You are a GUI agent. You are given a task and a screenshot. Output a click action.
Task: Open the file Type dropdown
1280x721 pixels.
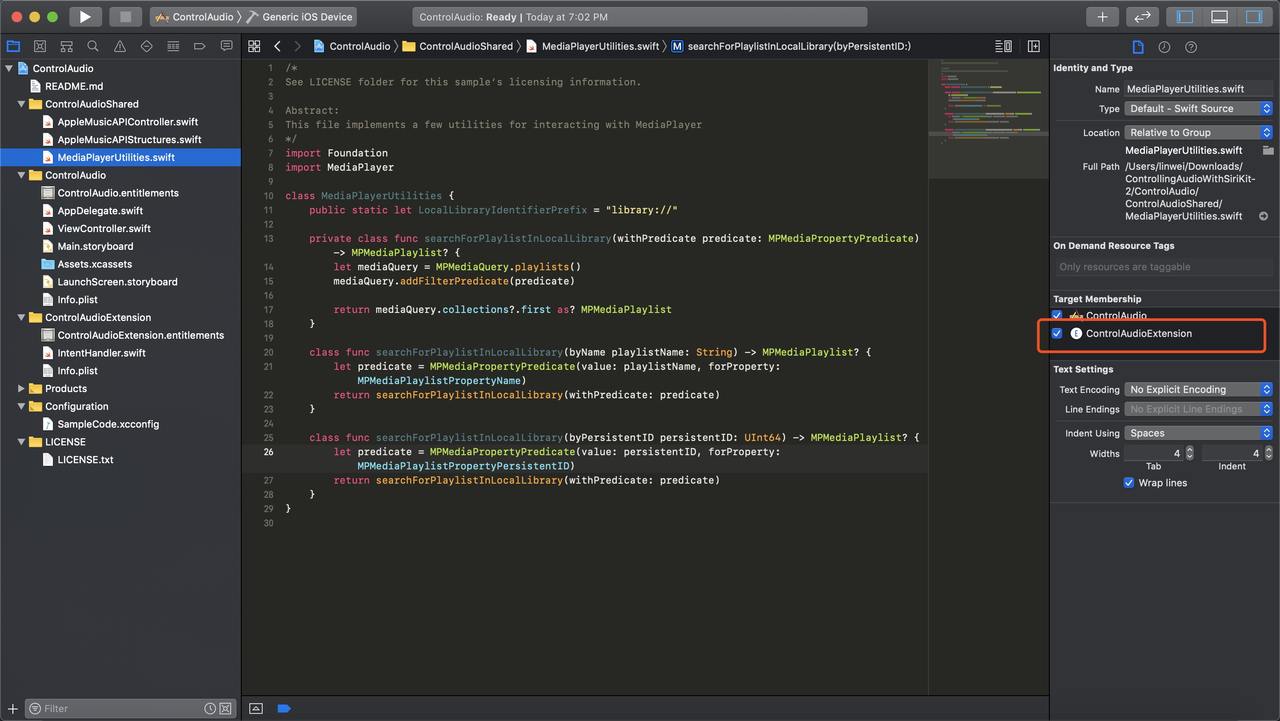(x=1199, y=109)
